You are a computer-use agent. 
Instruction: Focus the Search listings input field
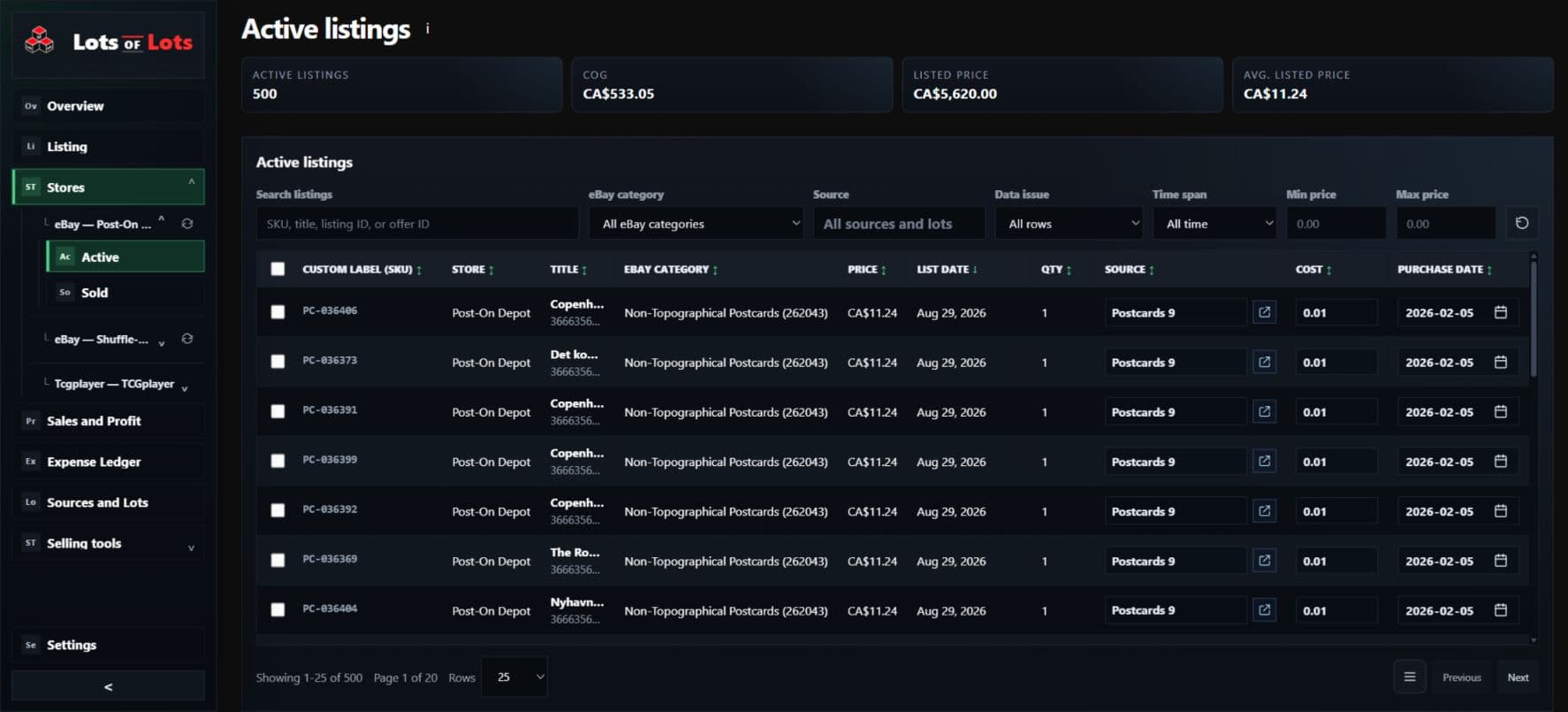[417, 224]
